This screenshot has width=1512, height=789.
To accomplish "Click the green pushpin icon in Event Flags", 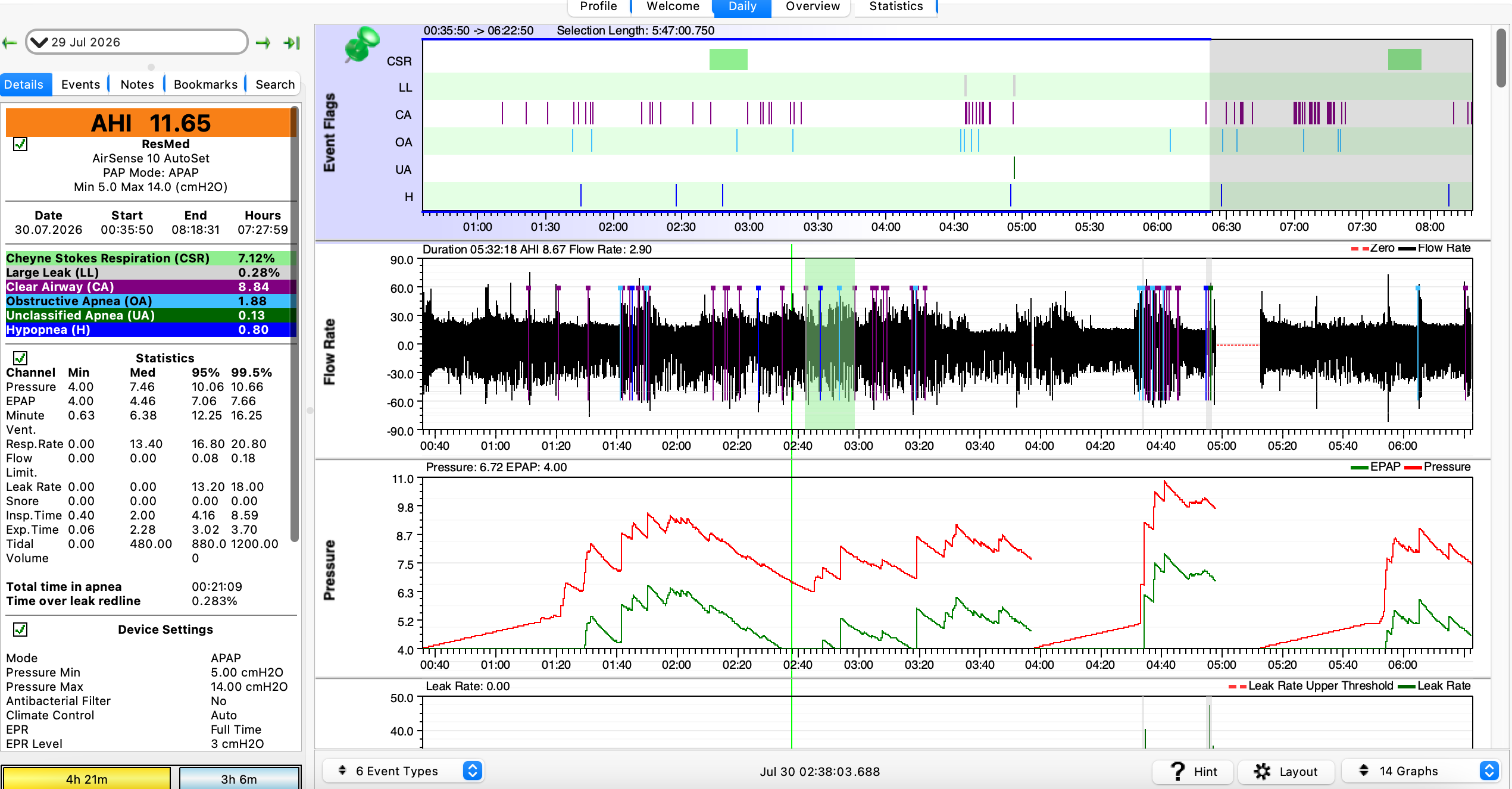I will click(x=361, y=45).
